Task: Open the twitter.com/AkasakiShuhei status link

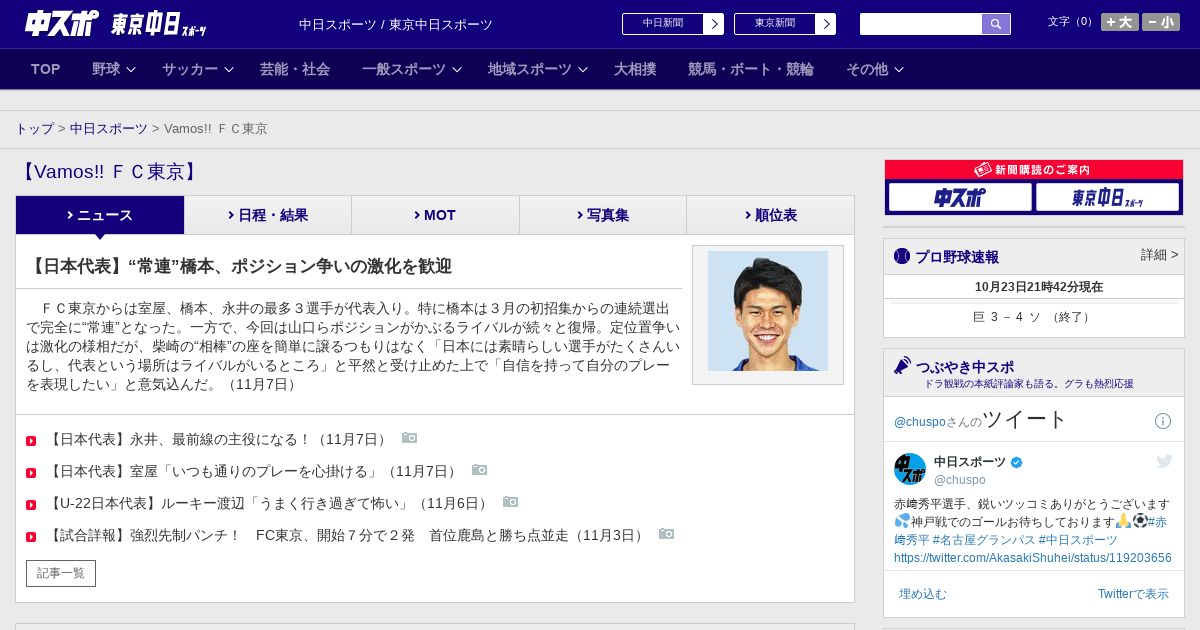Action: tap(1033, 558)
